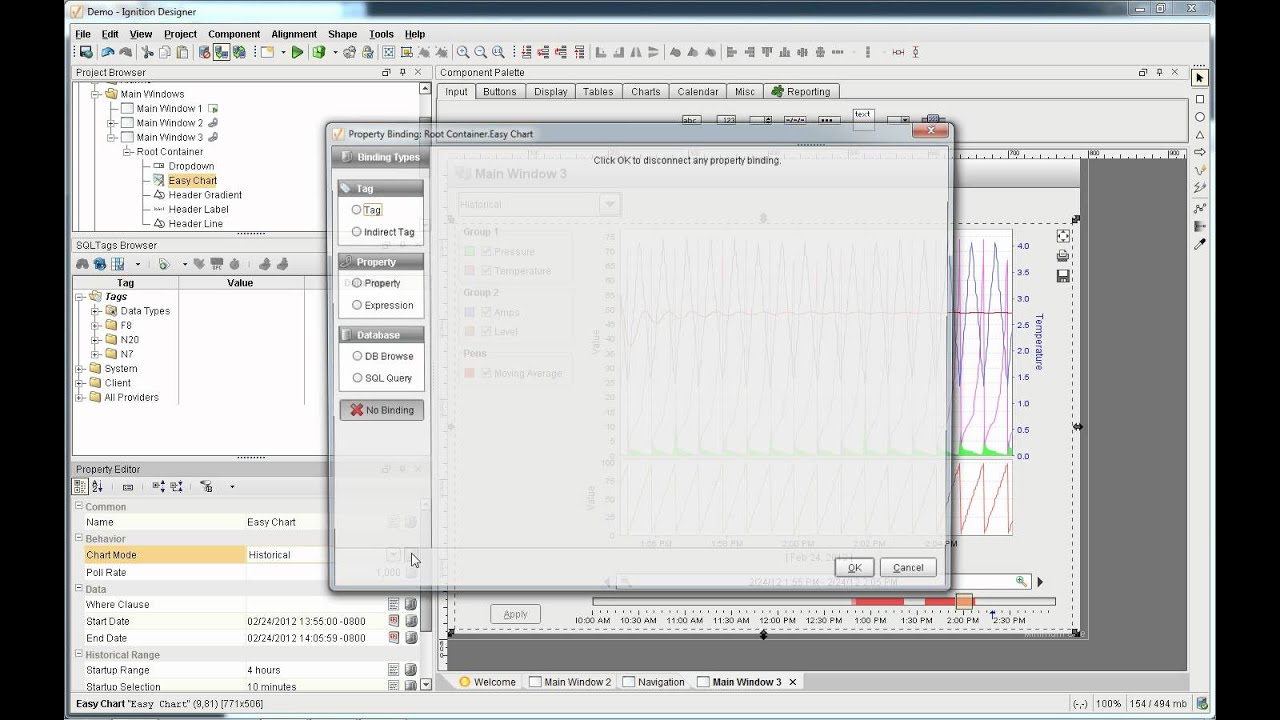Click the Cut scissors icon in toolbar
The image size is (1280, 720).
click(147, 52)
